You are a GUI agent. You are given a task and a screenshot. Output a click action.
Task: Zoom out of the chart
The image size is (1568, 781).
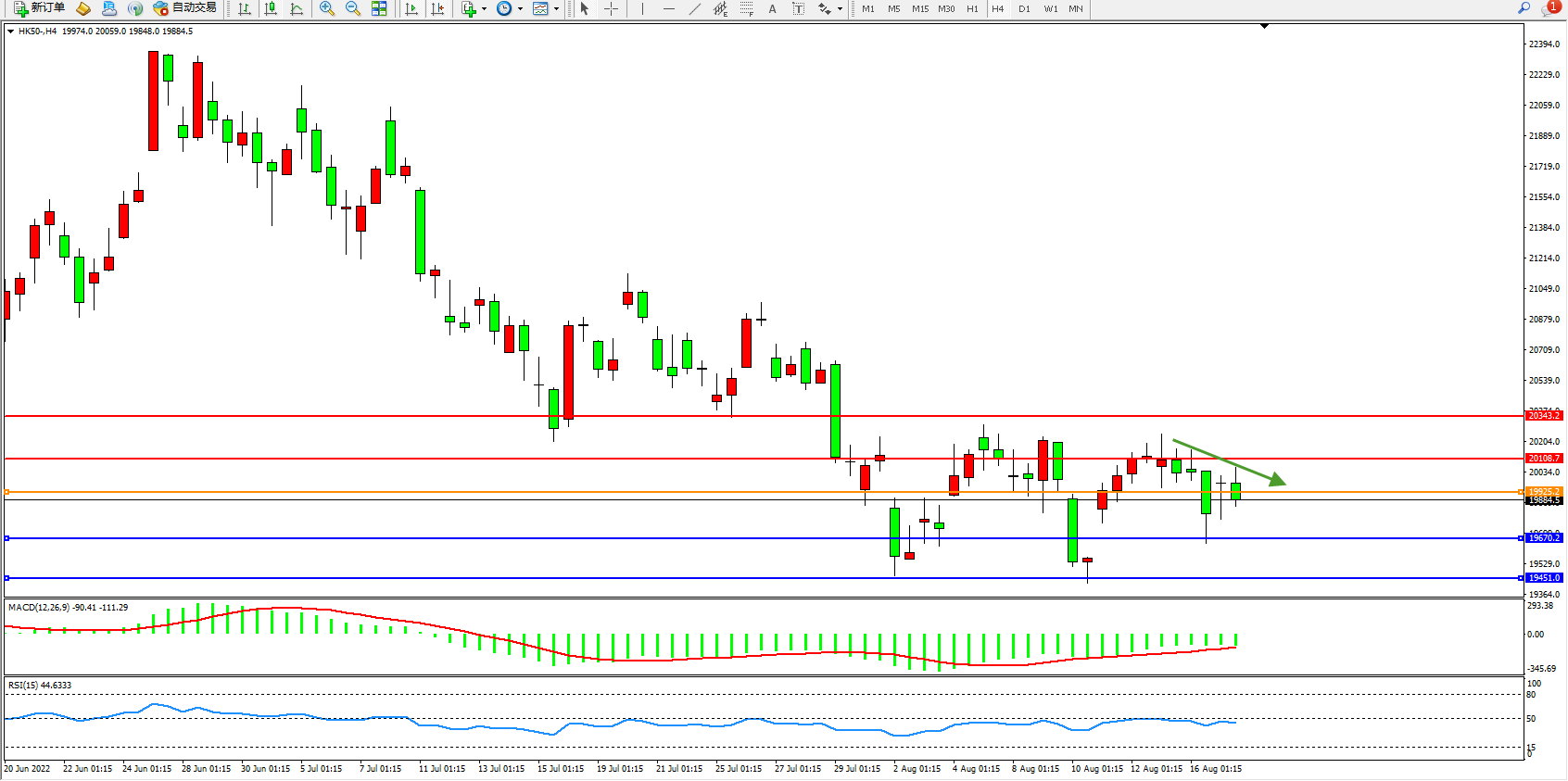[x=353, y=8]
